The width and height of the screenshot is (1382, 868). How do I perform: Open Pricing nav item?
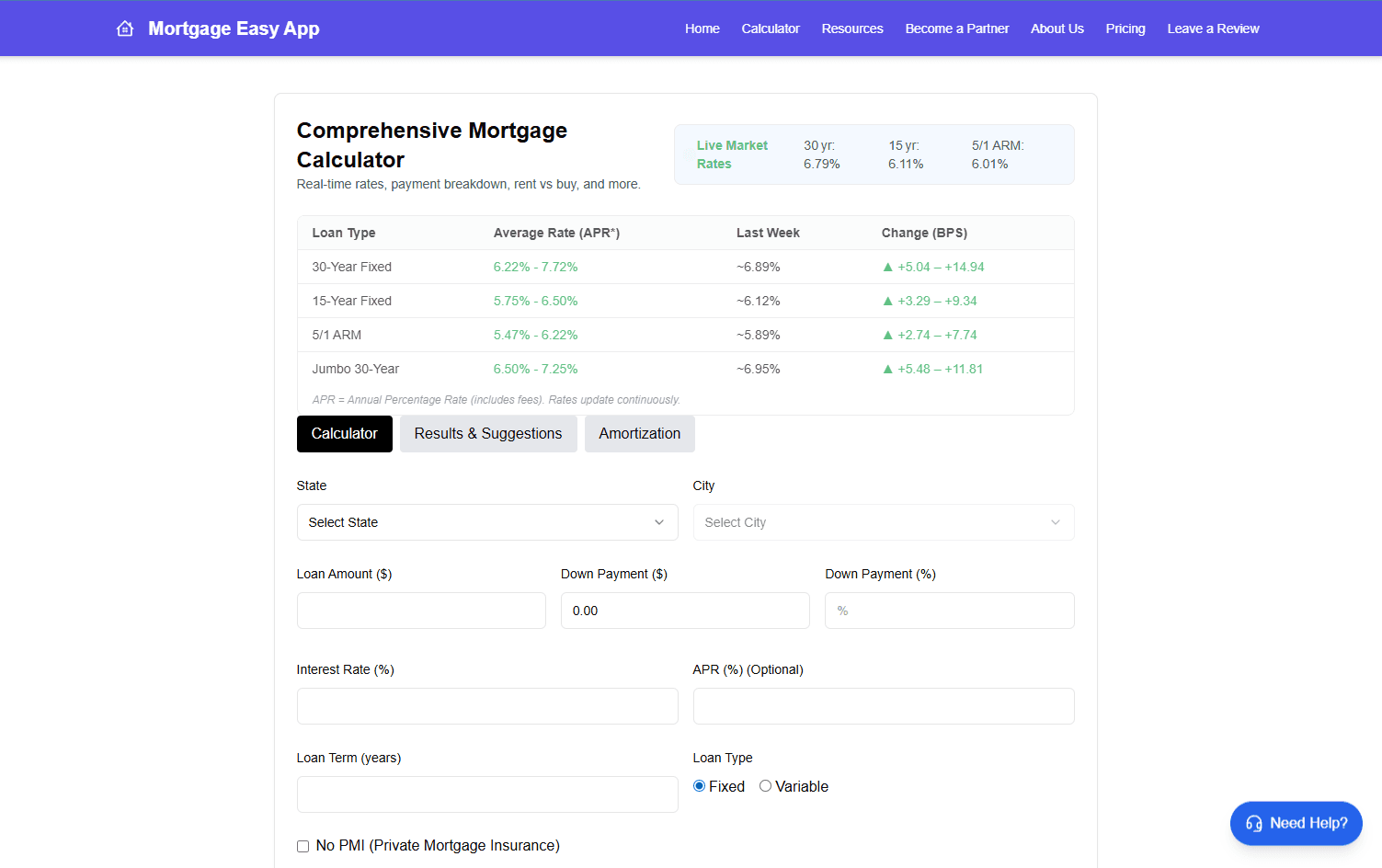coord(1125,29)
